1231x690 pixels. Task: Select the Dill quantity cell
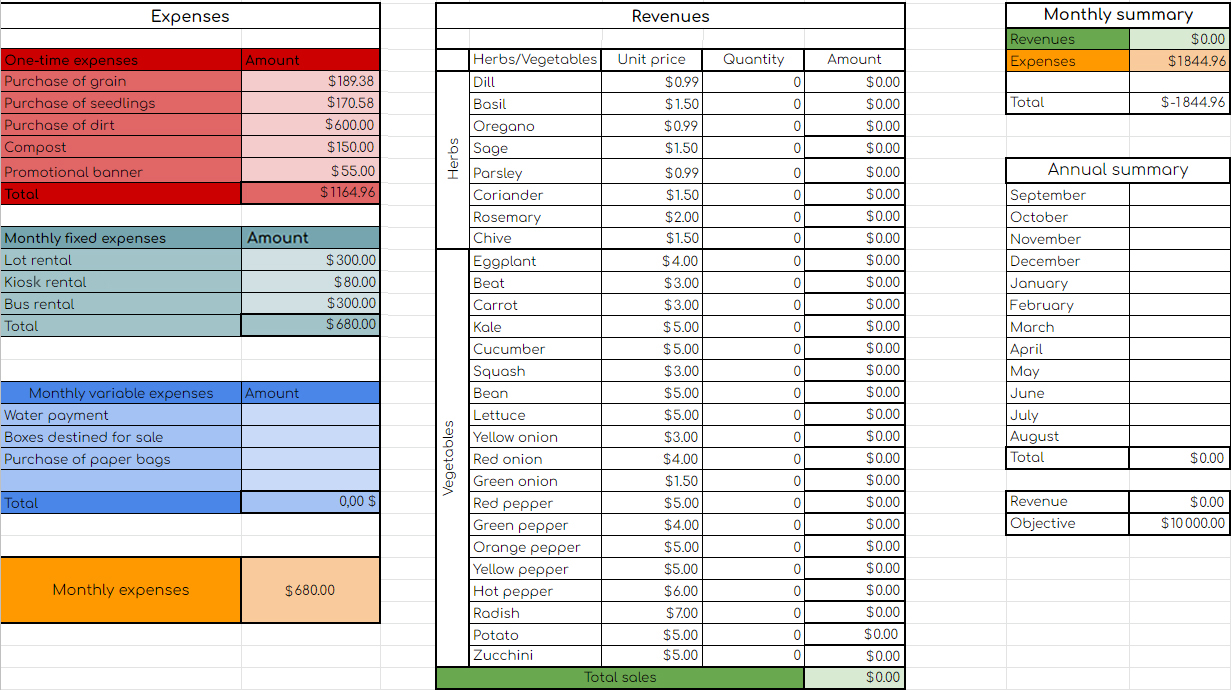coord(753,82)
